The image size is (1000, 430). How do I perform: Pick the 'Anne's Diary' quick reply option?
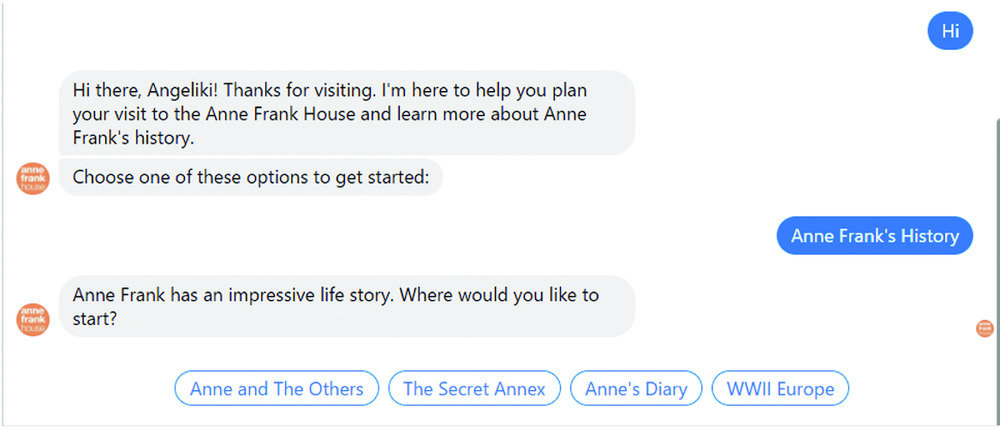click(636, 389)
